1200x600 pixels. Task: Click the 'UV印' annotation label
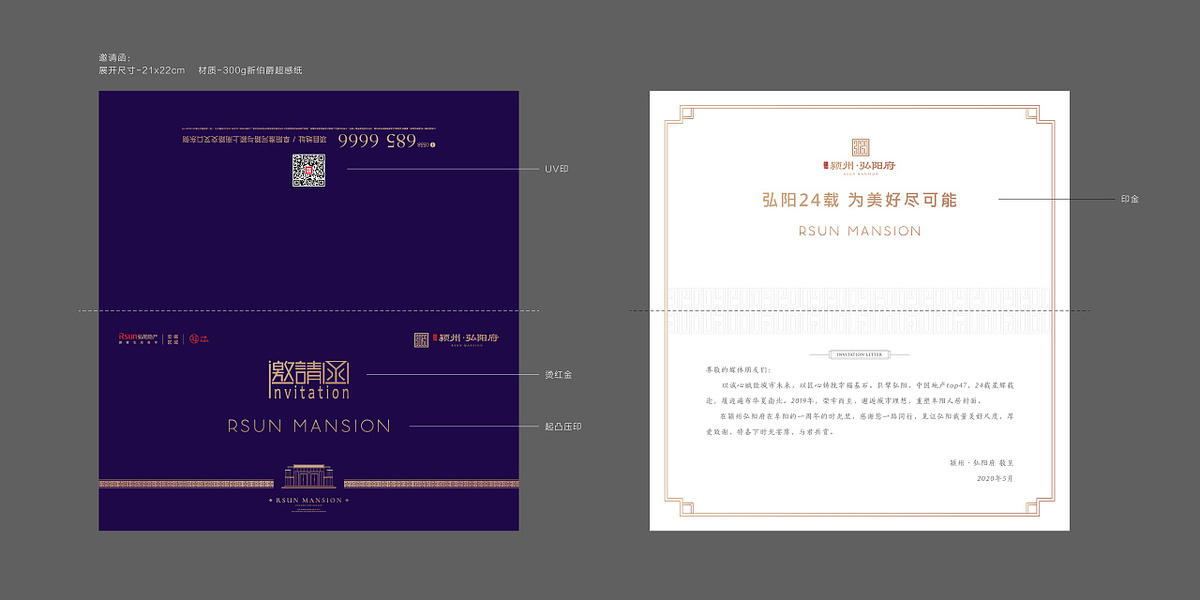click(x=556, y=169)
